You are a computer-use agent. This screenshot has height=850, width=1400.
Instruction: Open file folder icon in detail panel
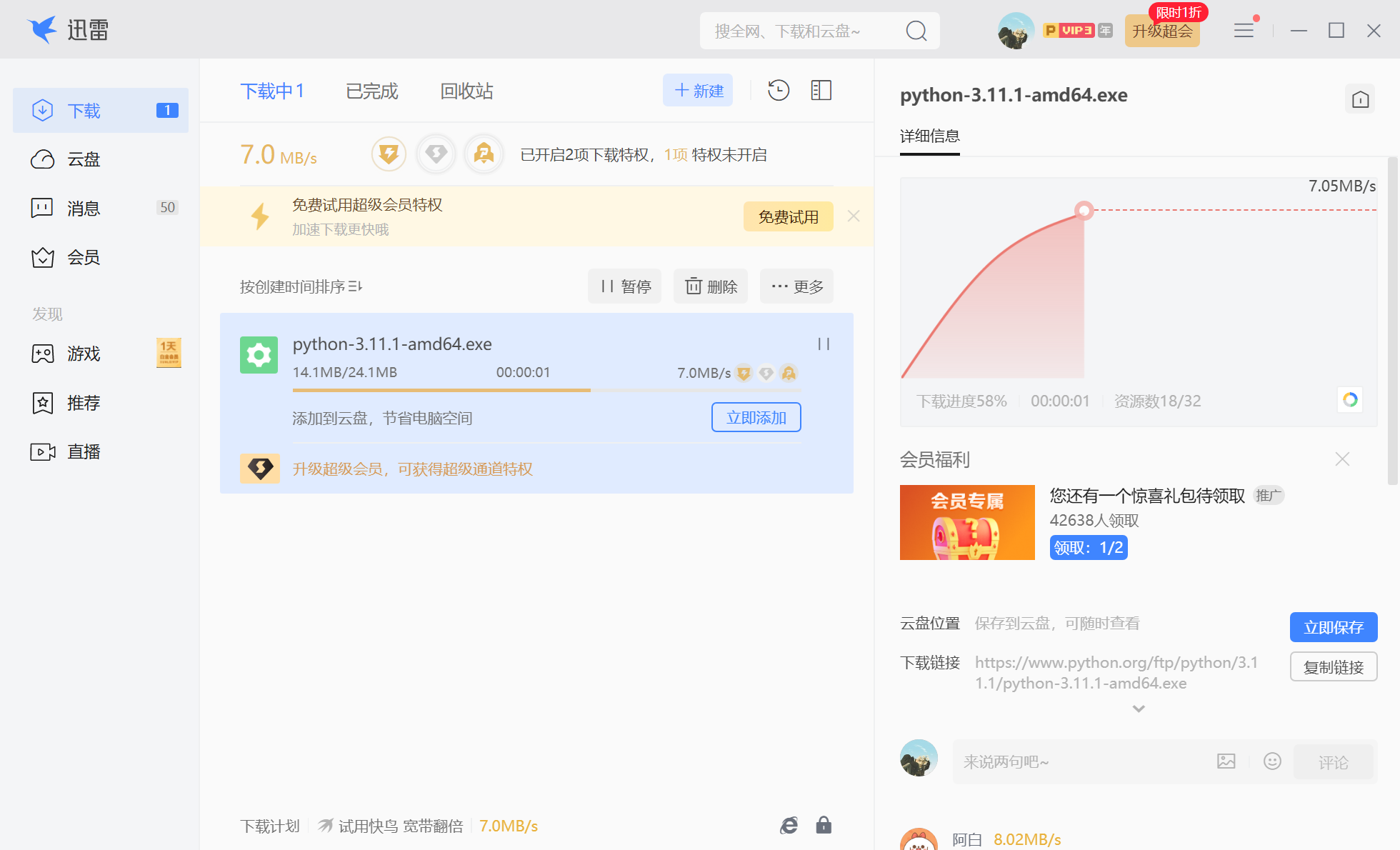(1360, 99)
